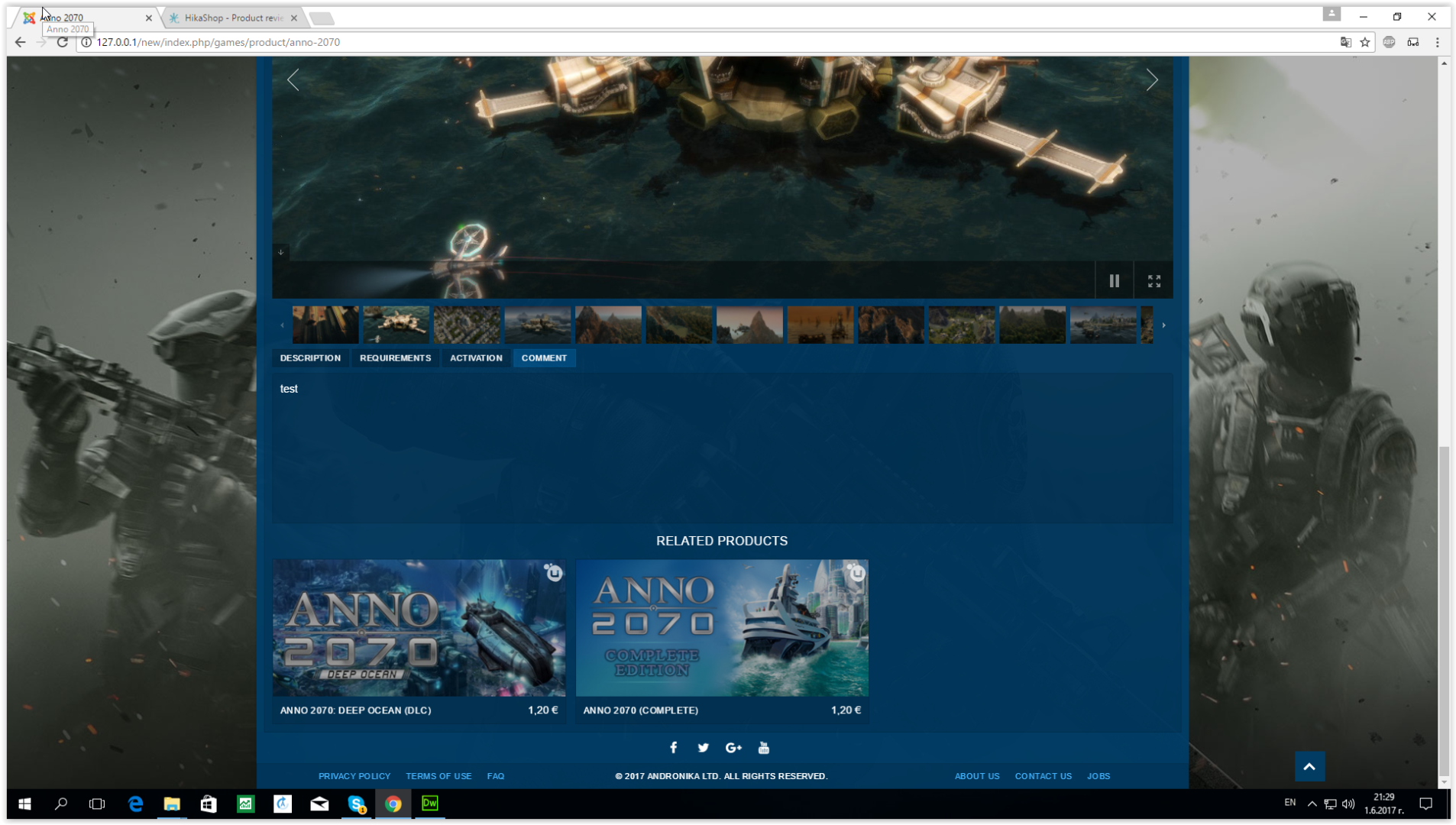Launch Microsoft Edge from taskbar
Image resolution: width=1456 pixels, height=825 pixels.
(135, 804)
